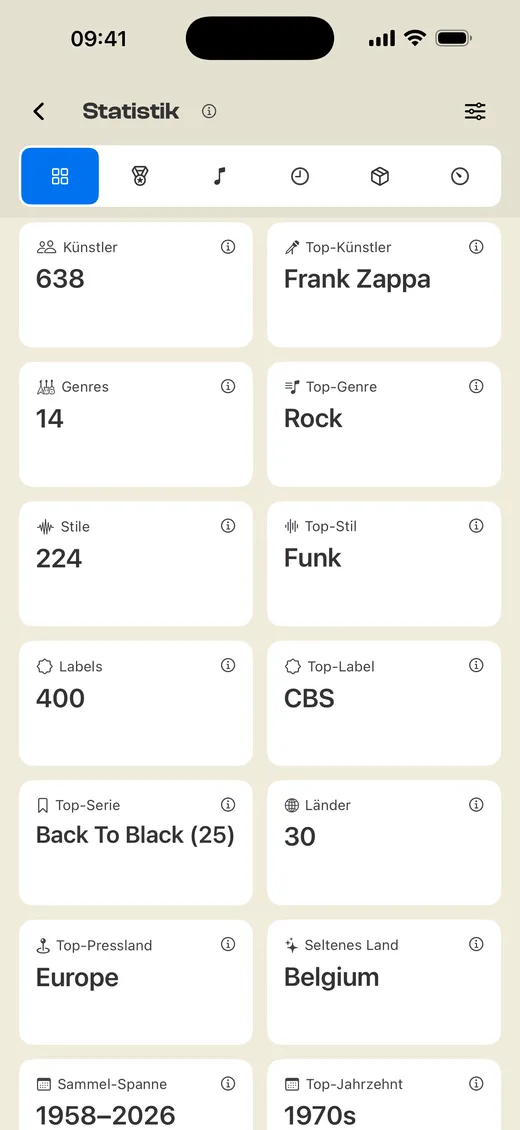Go back with the left chevron

point(39,111)
